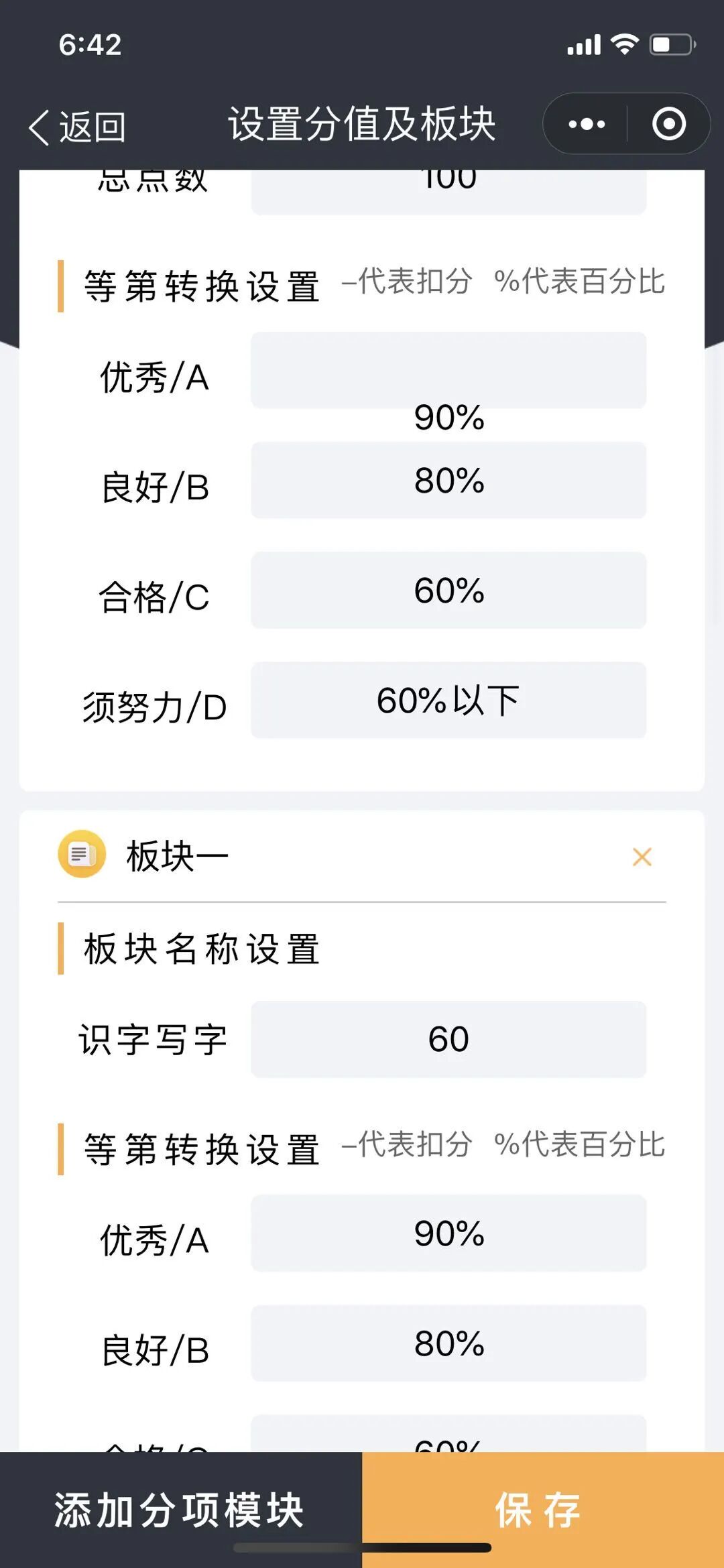
Task: Change 板块一 优秀/A 90% field
Action: click(x=448, y=1233)
